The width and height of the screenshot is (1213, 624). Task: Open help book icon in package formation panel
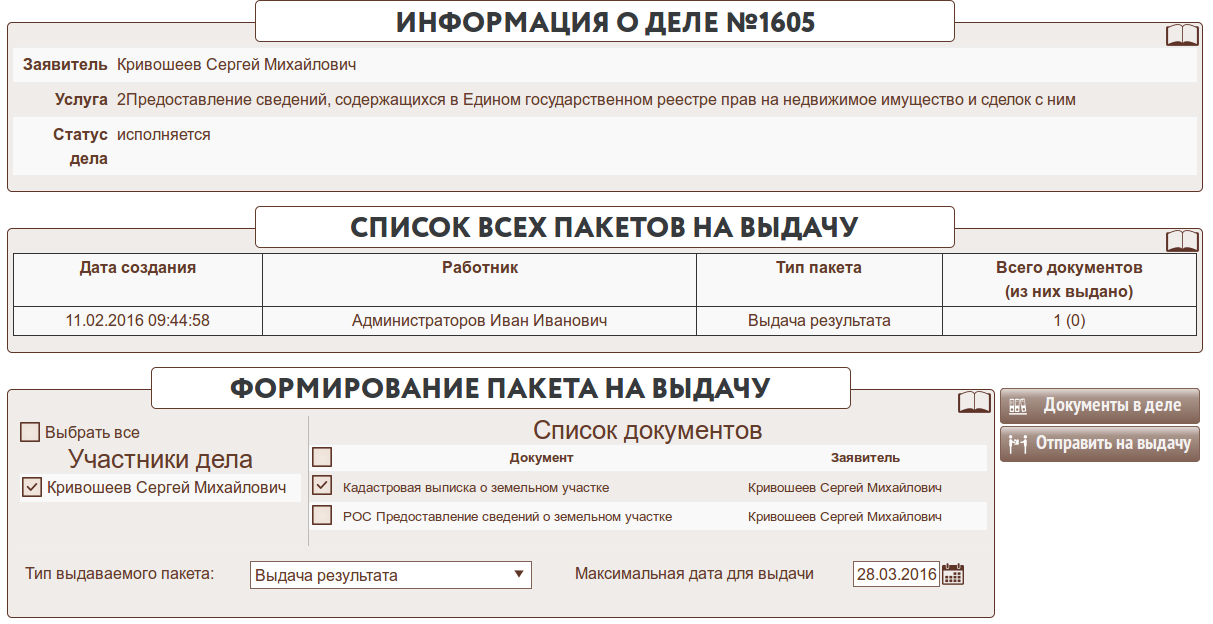click(974, 402)
